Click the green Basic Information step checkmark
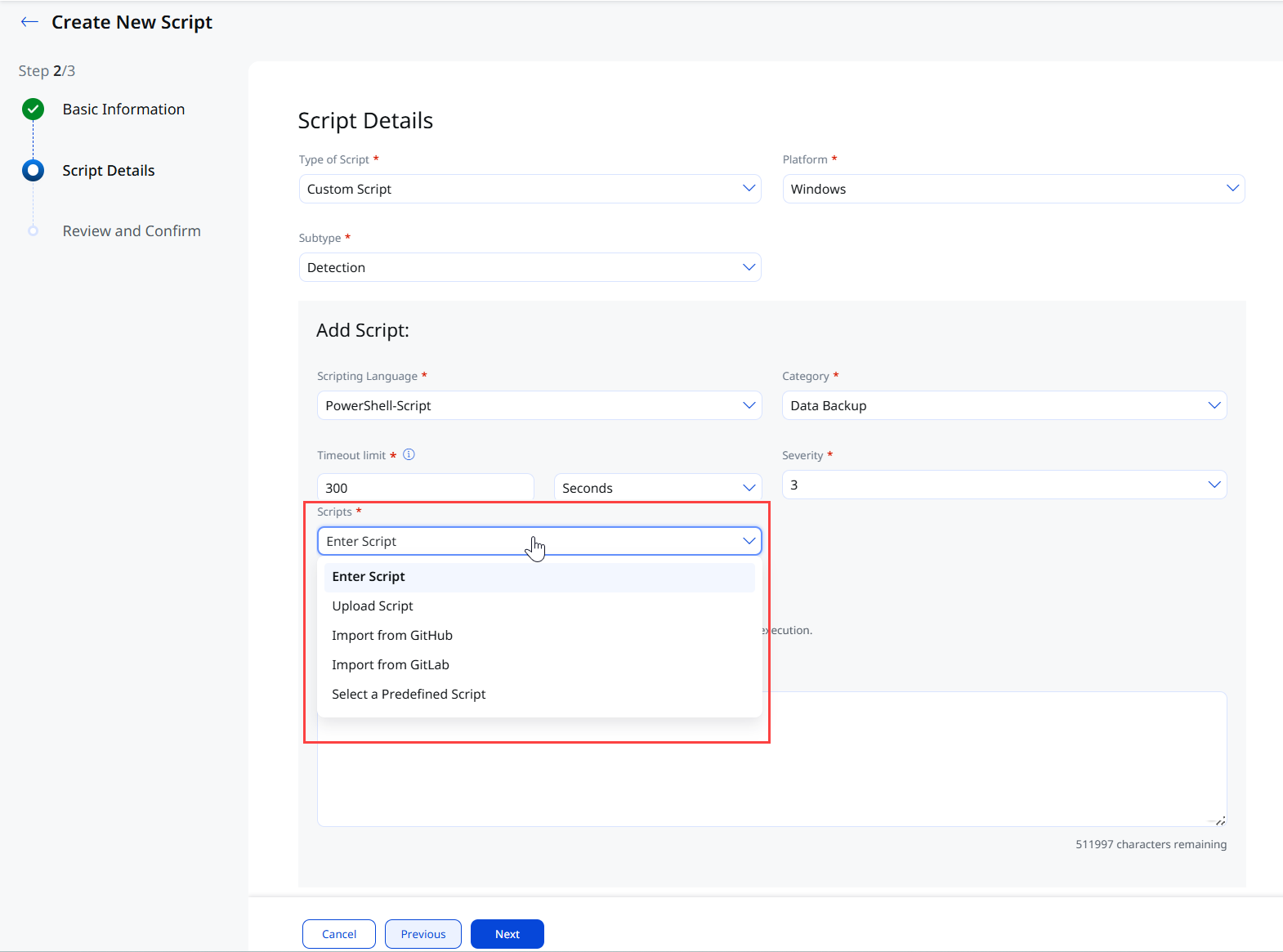Screen dimensions: 1283x952 coord(34,109)
